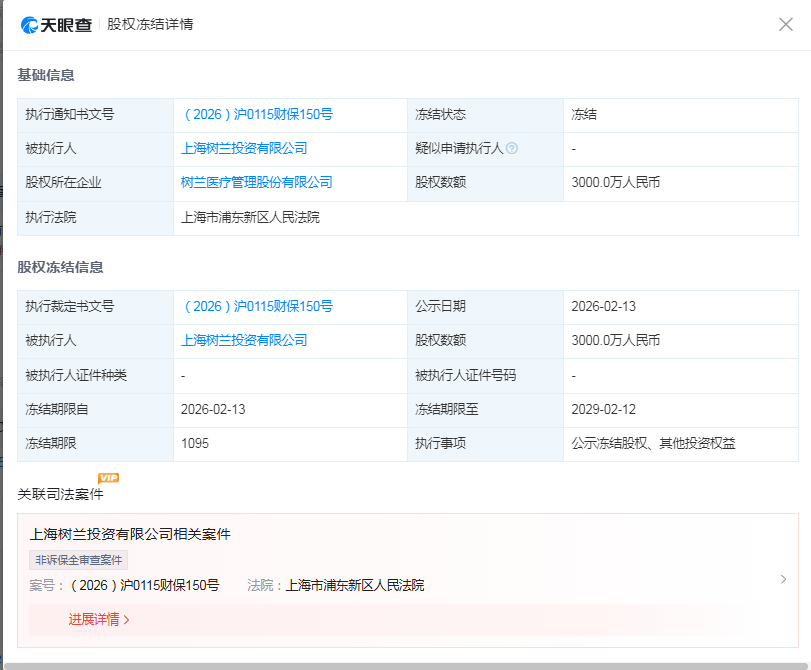Click the 上海树兰投资有限公司相关案件 card title
This screenshot has height=670, width=811.
click(130, 534)
